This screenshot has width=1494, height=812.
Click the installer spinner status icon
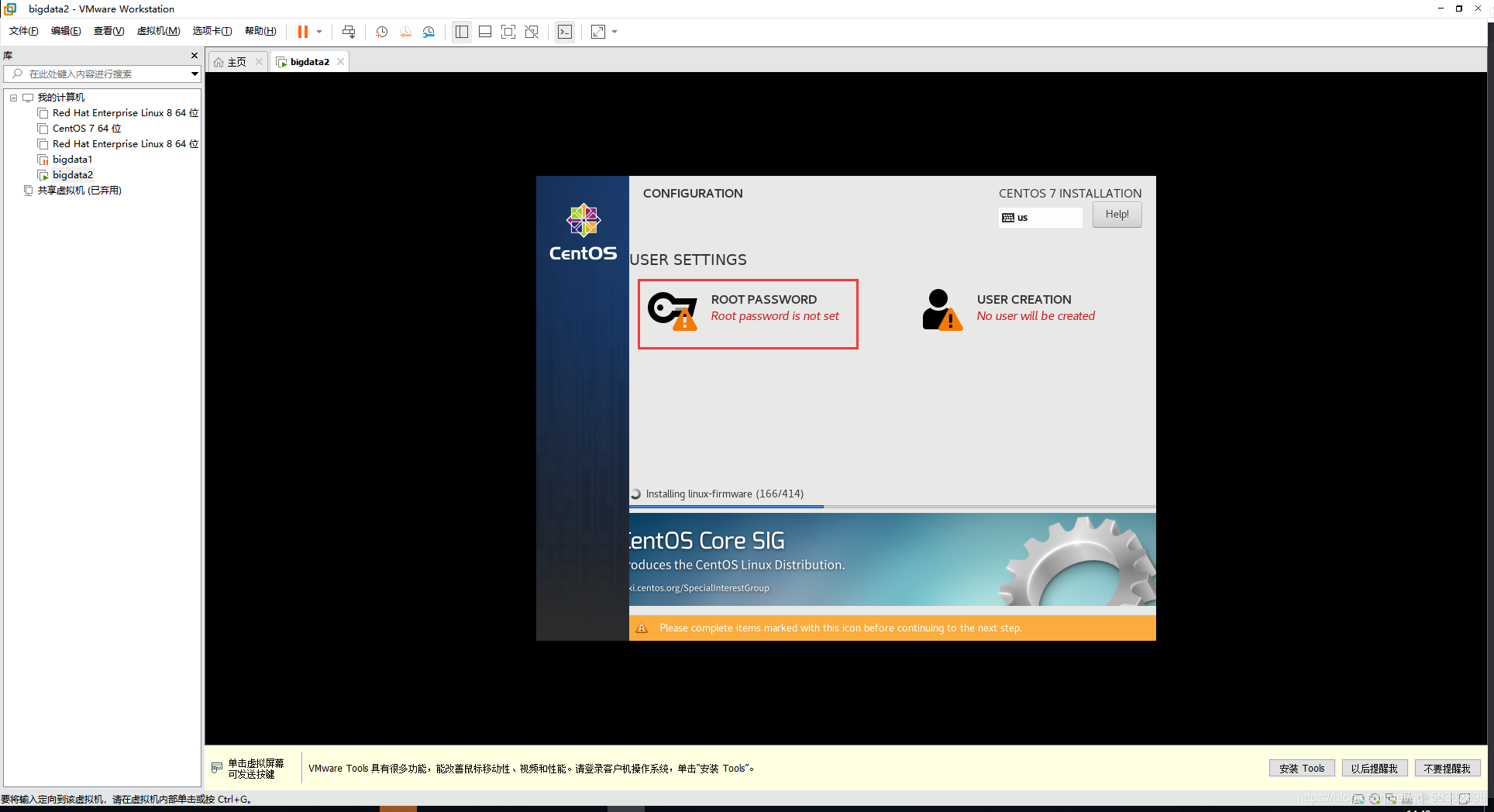click(x=635, y=494)
